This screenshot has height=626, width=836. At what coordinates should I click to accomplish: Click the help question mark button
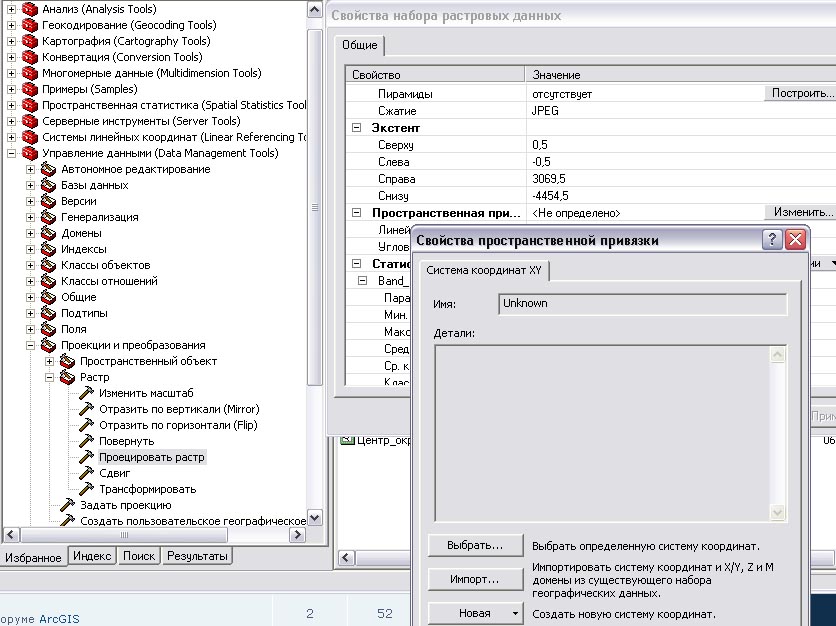772,240
